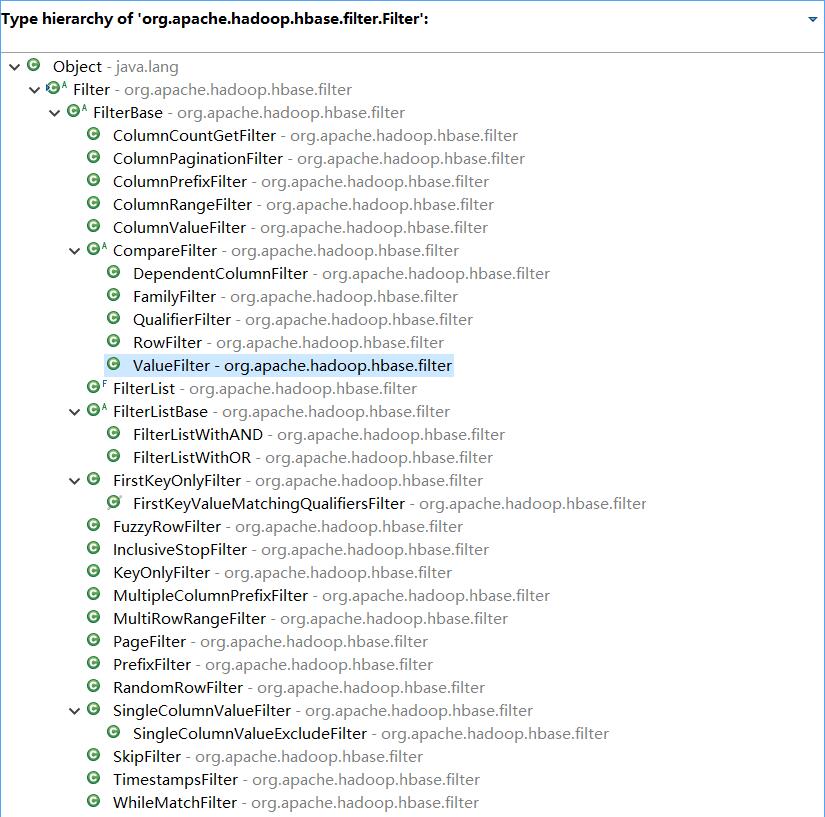
Task: Select the ColumnPrefixFilter entry
Action: (301, 182)
